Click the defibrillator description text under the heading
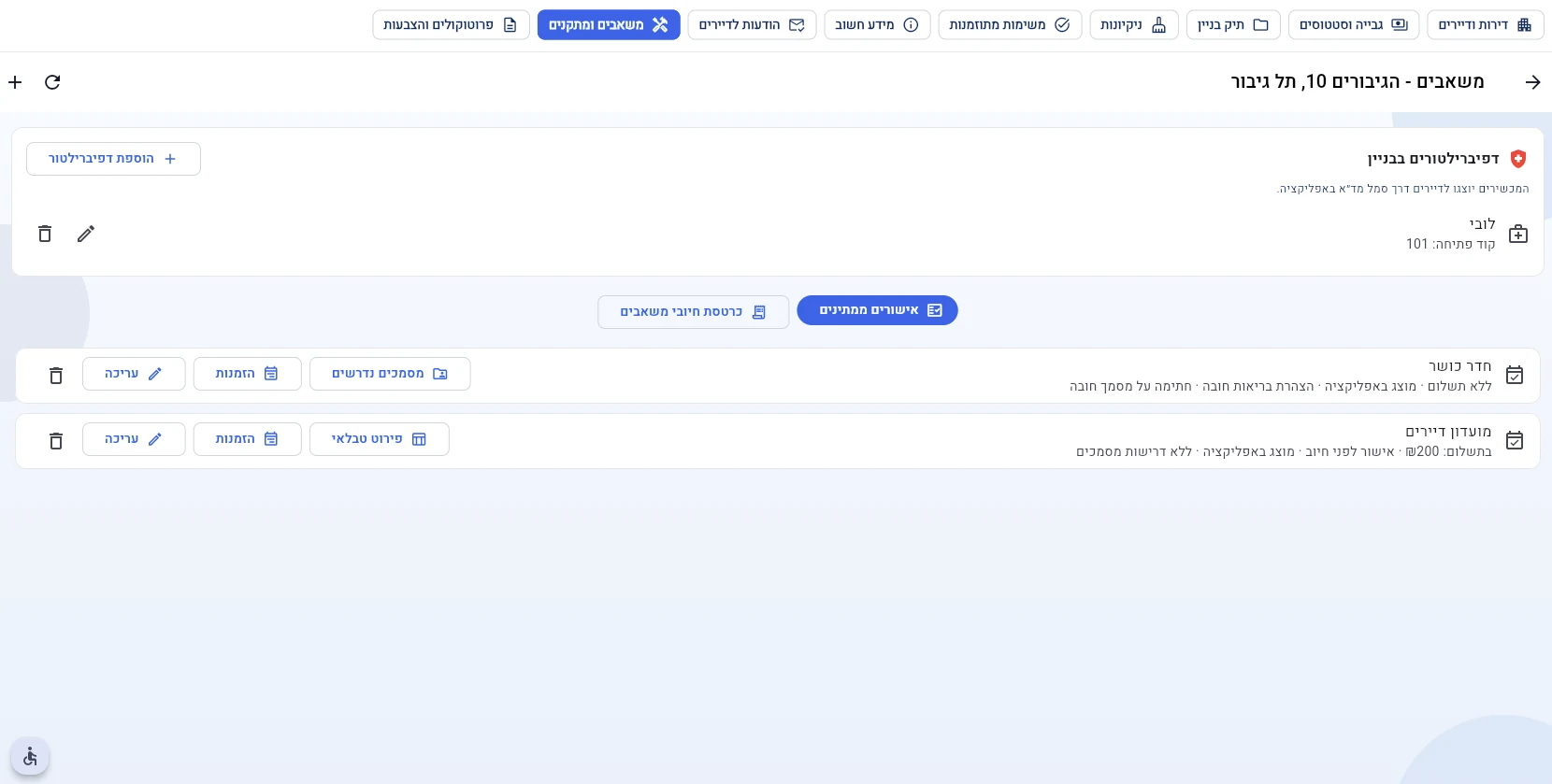 [x=1403, y=189]
